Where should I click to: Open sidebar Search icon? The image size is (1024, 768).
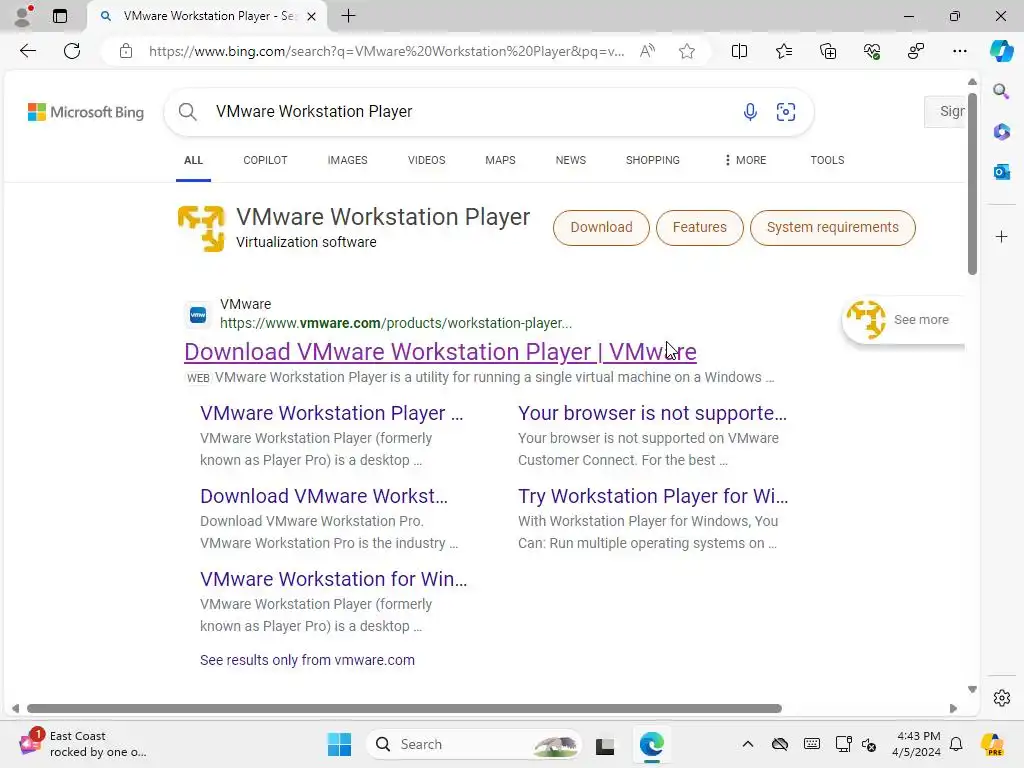(x=1001, y=91)
